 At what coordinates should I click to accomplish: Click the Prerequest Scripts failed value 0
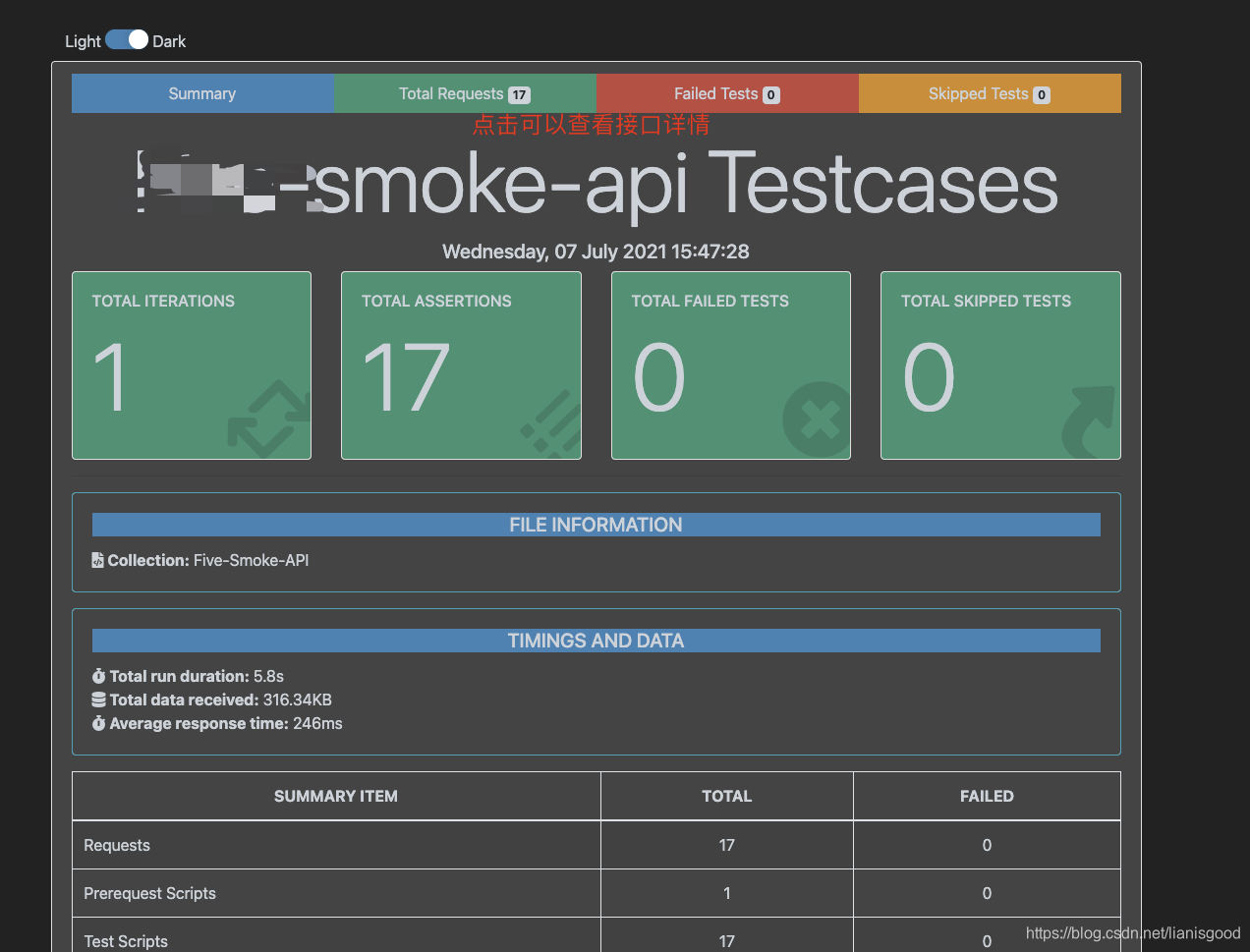pyautogui.click(x=987, y=893)
